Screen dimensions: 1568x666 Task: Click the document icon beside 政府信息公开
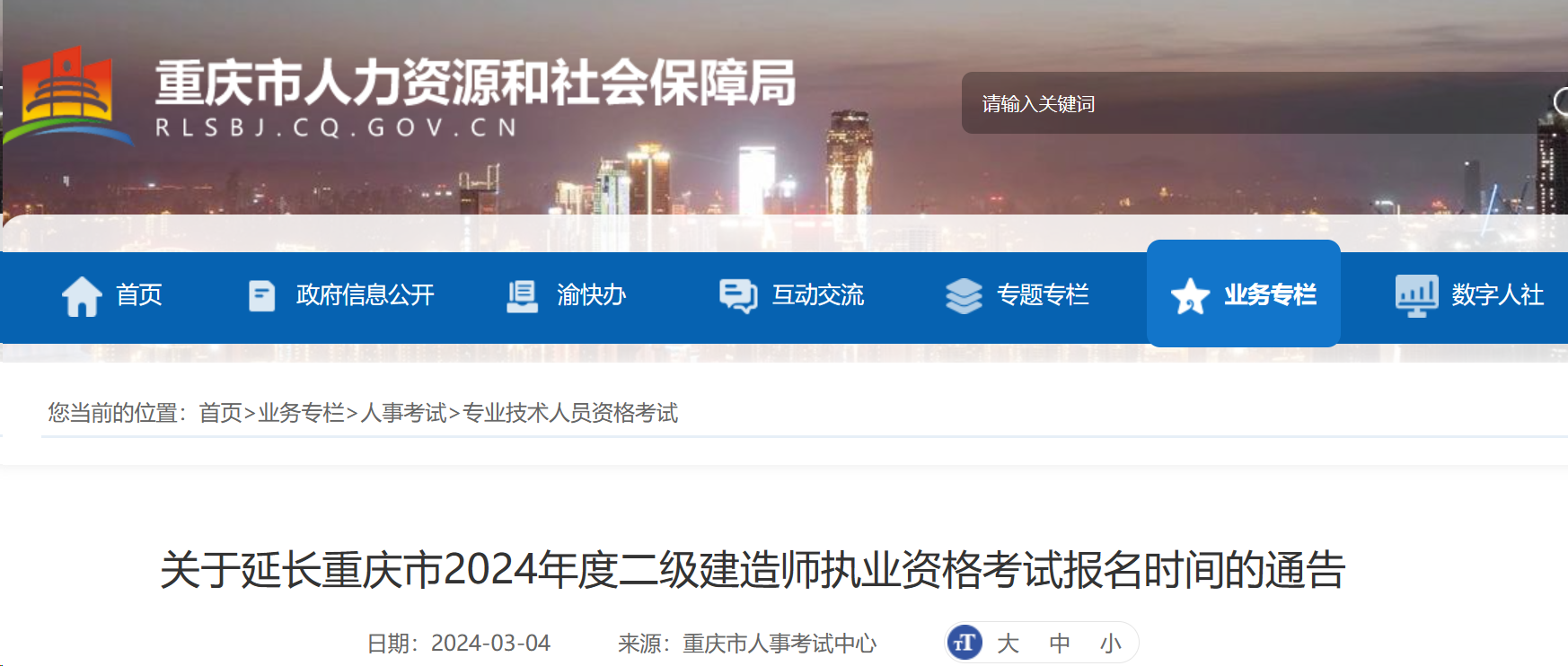[261, 295]
